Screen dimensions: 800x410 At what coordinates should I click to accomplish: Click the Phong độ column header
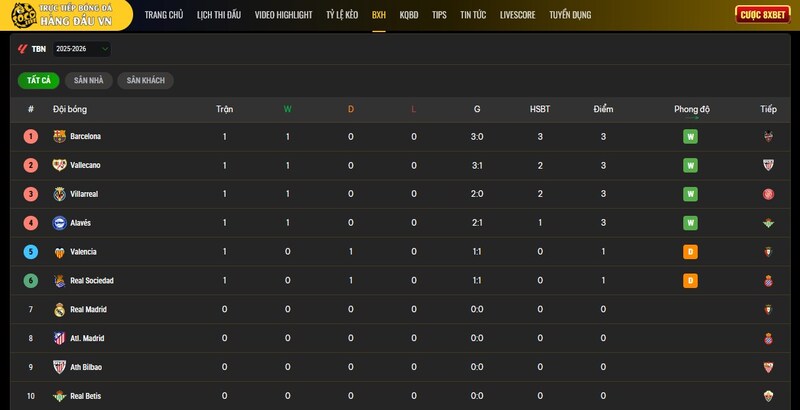[692, 109]
